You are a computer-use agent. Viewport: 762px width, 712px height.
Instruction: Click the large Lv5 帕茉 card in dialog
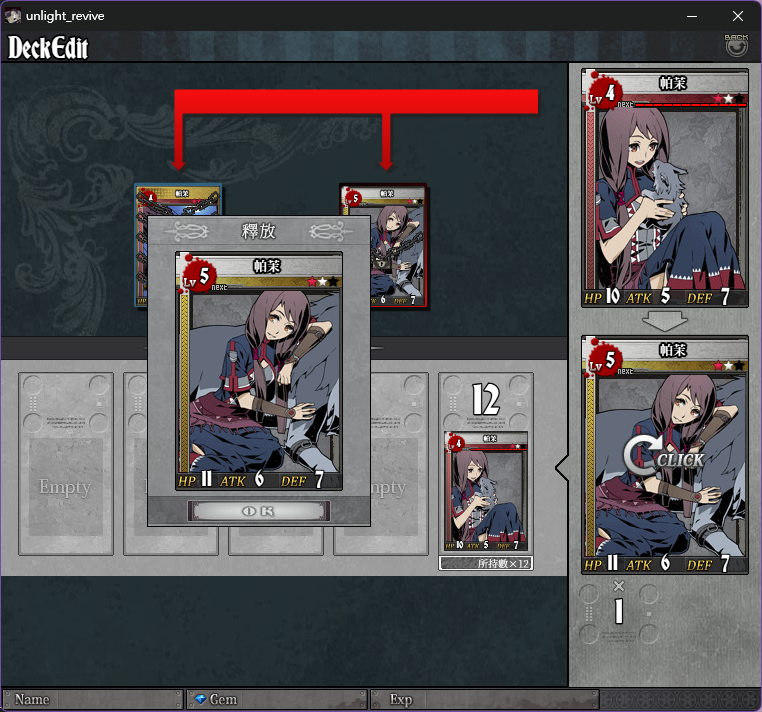click(259, 371)
